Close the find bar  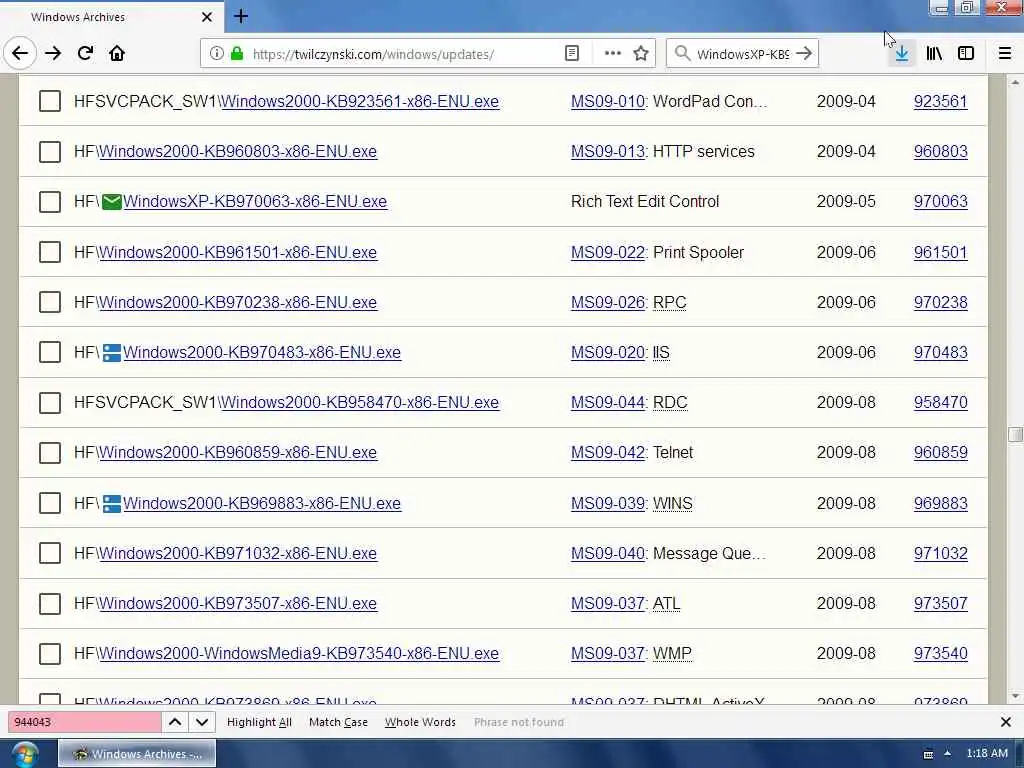[x=1006, y=722]
